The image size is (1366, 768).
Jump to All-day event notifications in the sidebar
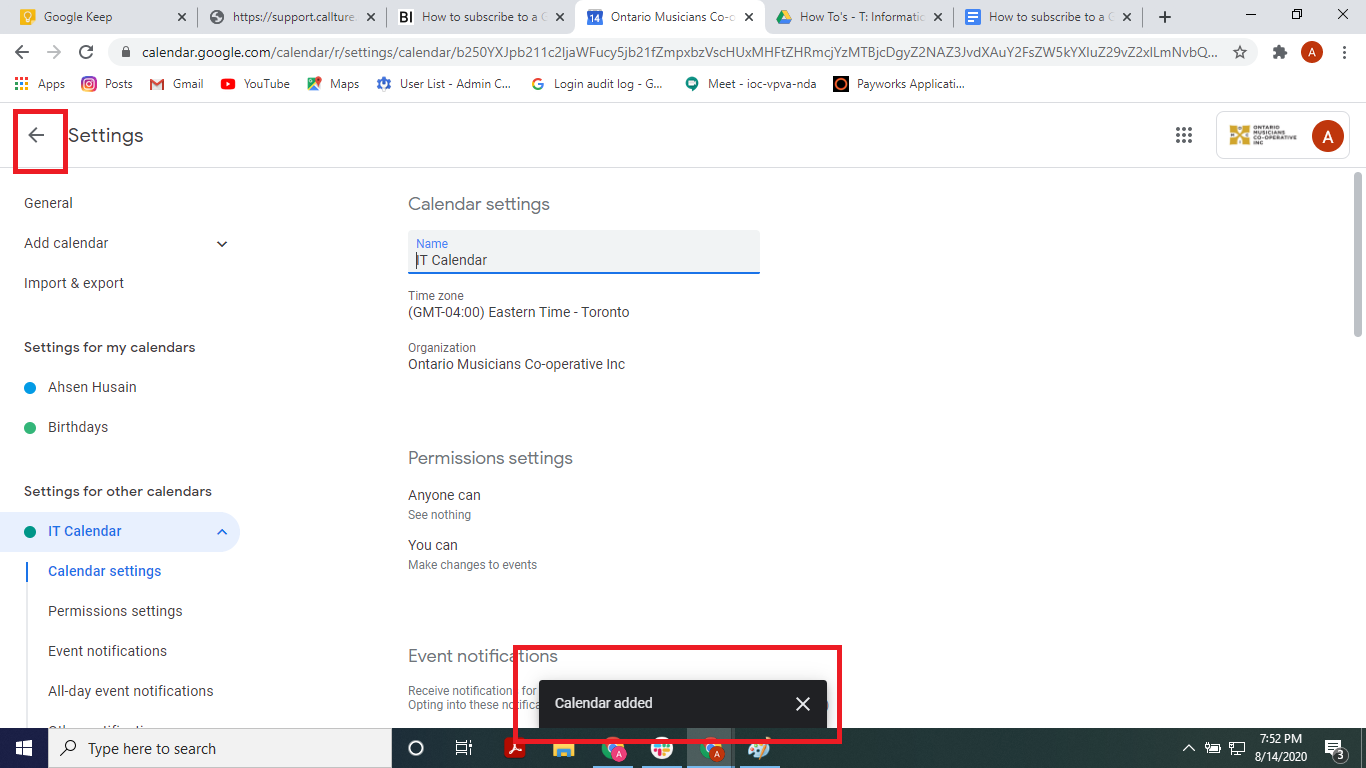(130, 691)
